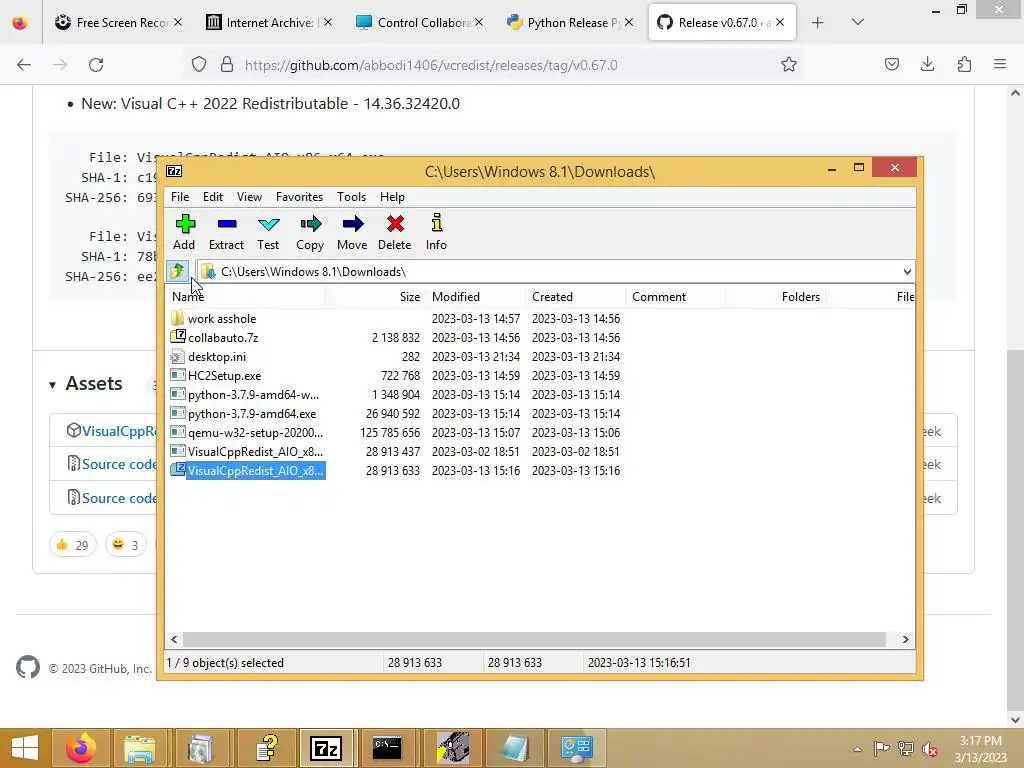Open a new Firefox tab
1024x768 pixels.
point(817,22)
